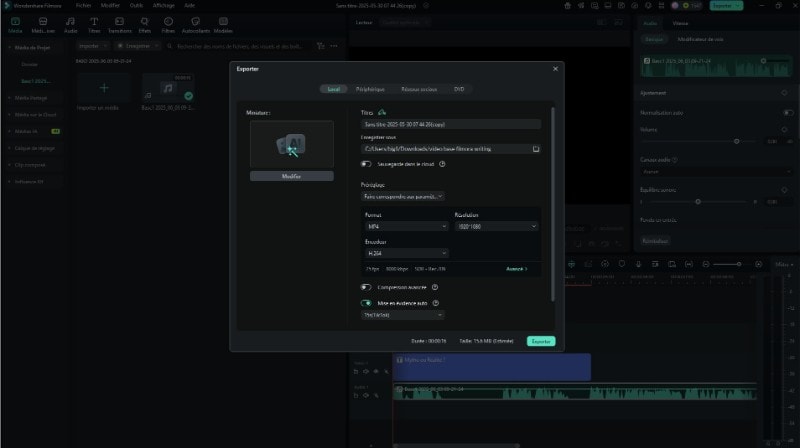Viewport: 800px width, 448px height.
Task: Click the grid apps icon in title bar
Action: [x=661, y=6]
